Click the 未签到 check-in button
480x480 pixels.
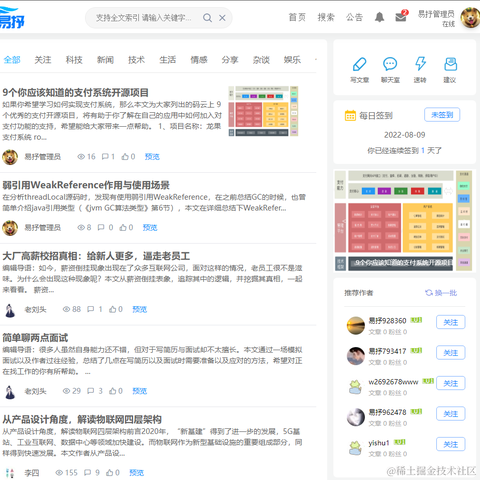coord(442,115)
